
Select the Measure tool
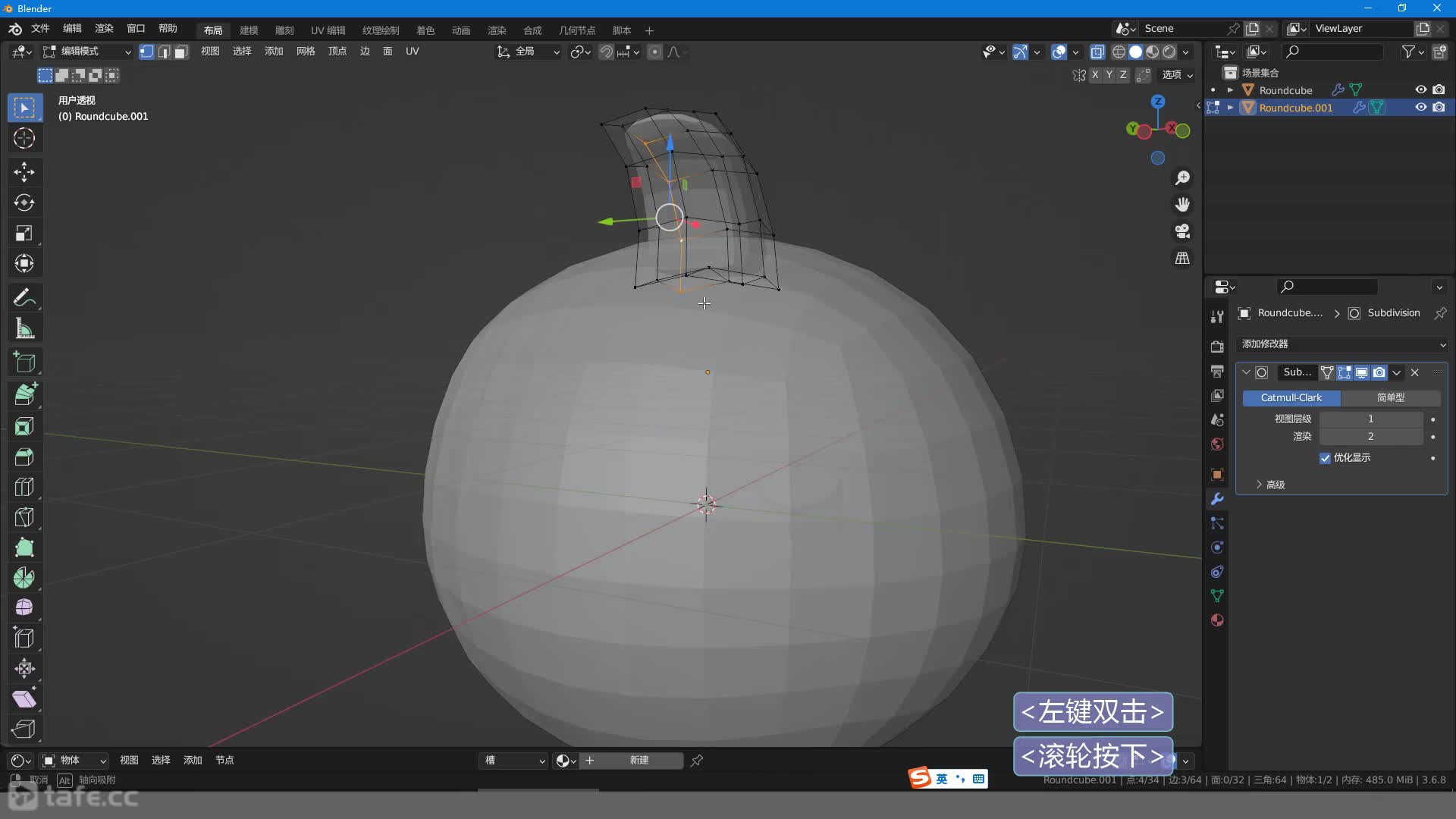tap(24, 328)
